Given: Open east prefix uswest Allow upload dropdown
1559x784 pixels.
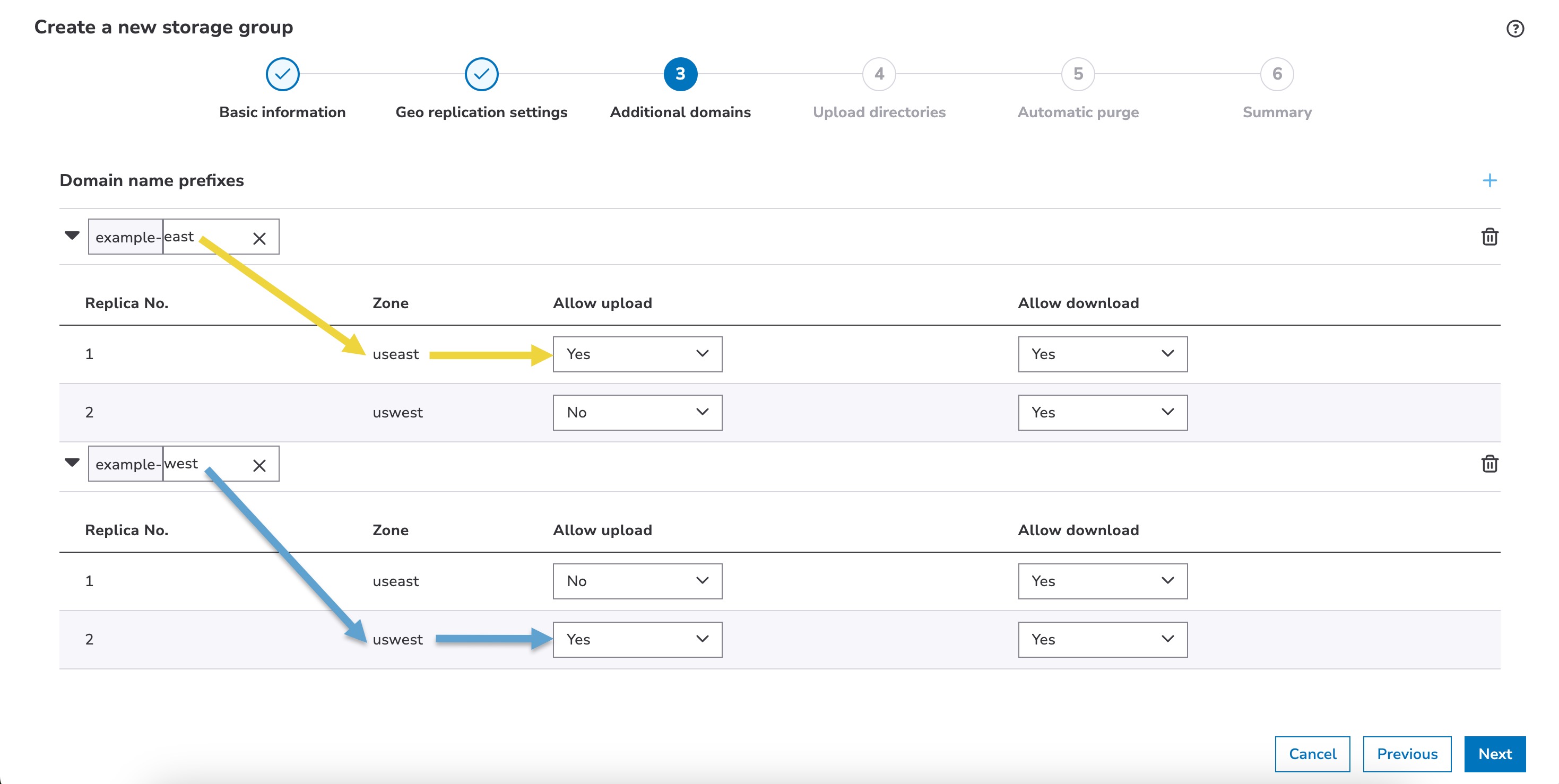Looking at the screenshot, I should coord(637,413).
